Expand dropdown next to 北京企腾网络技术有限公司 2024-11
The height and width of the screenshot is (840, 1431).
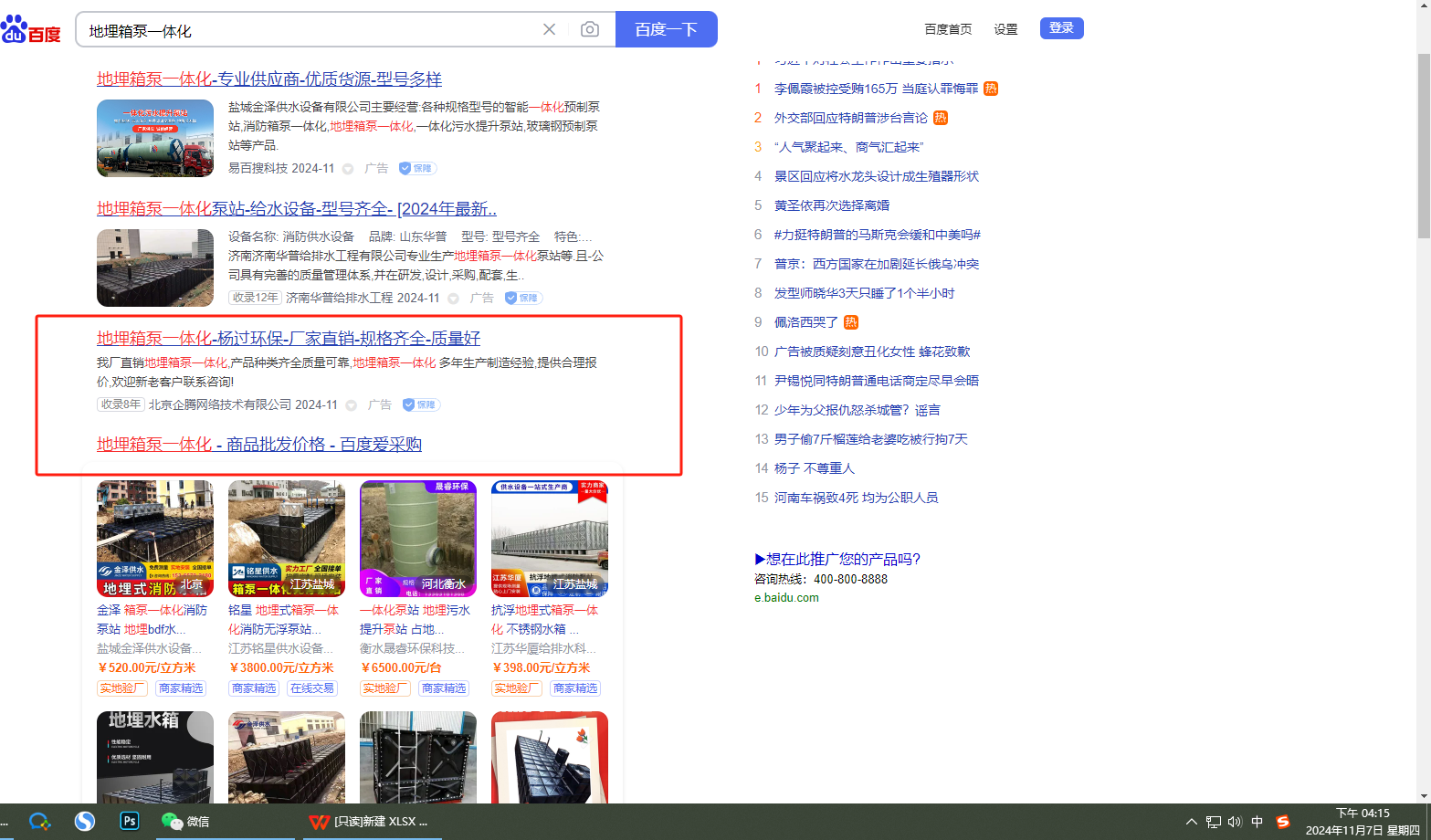[x=351, y=405]
